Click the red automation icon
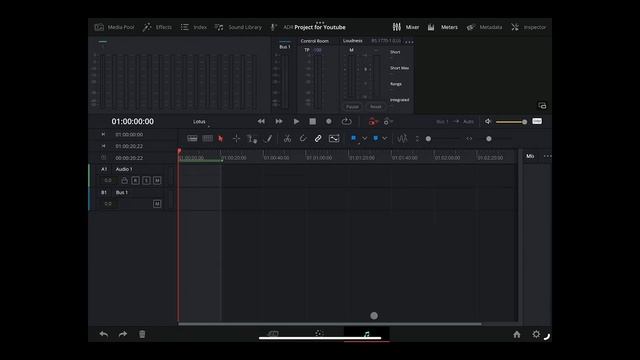The height and width of the screenshot is (360, 640). (373, 122)
